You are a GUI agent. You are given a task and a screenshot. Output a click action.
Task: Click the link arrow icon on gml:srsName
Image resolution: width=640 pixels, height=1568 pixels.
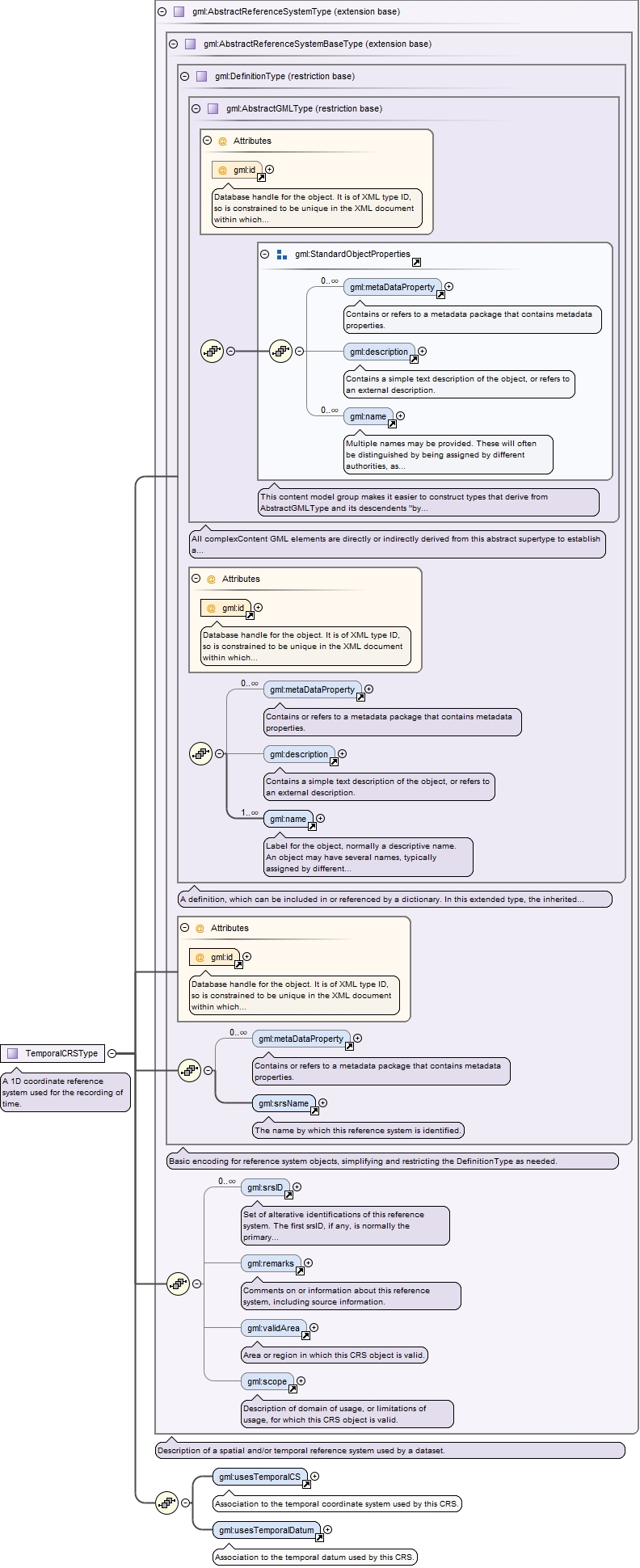click(x=314, y=1111)
